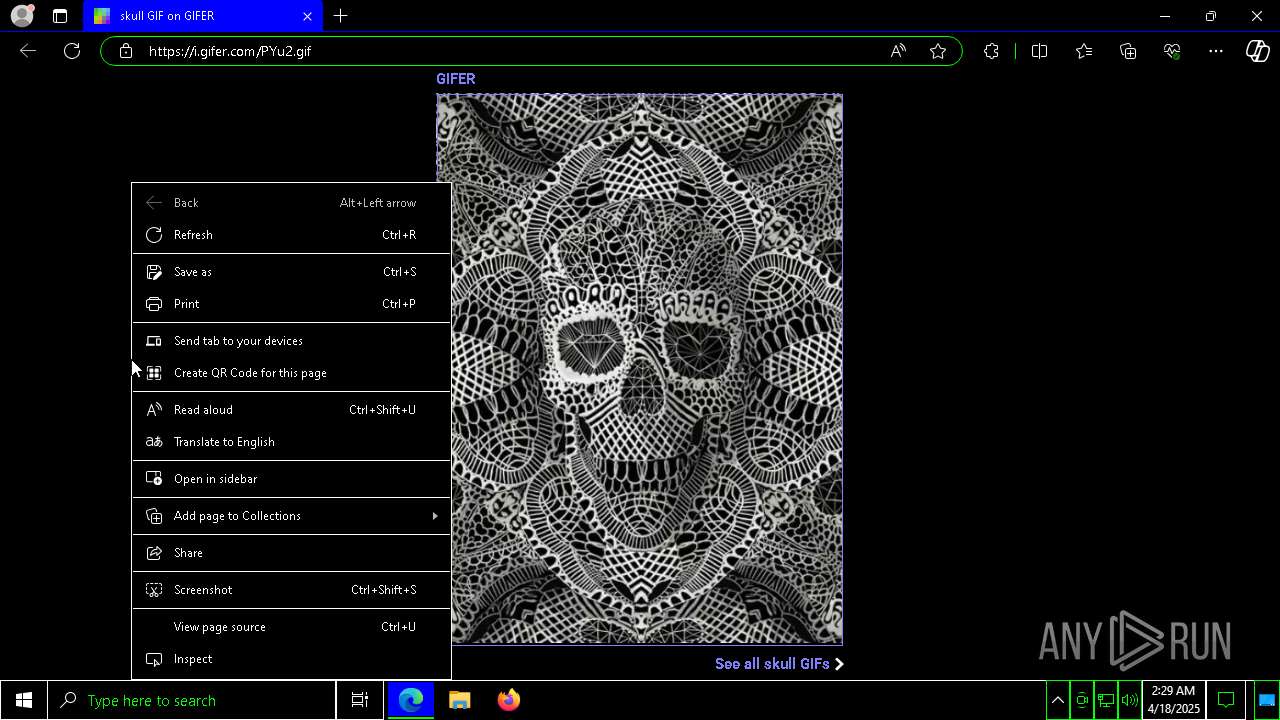The image size is (1280, 720).
Task: Switch to Microsoft Edge taskbar icon
Action: tap(411, 700)
